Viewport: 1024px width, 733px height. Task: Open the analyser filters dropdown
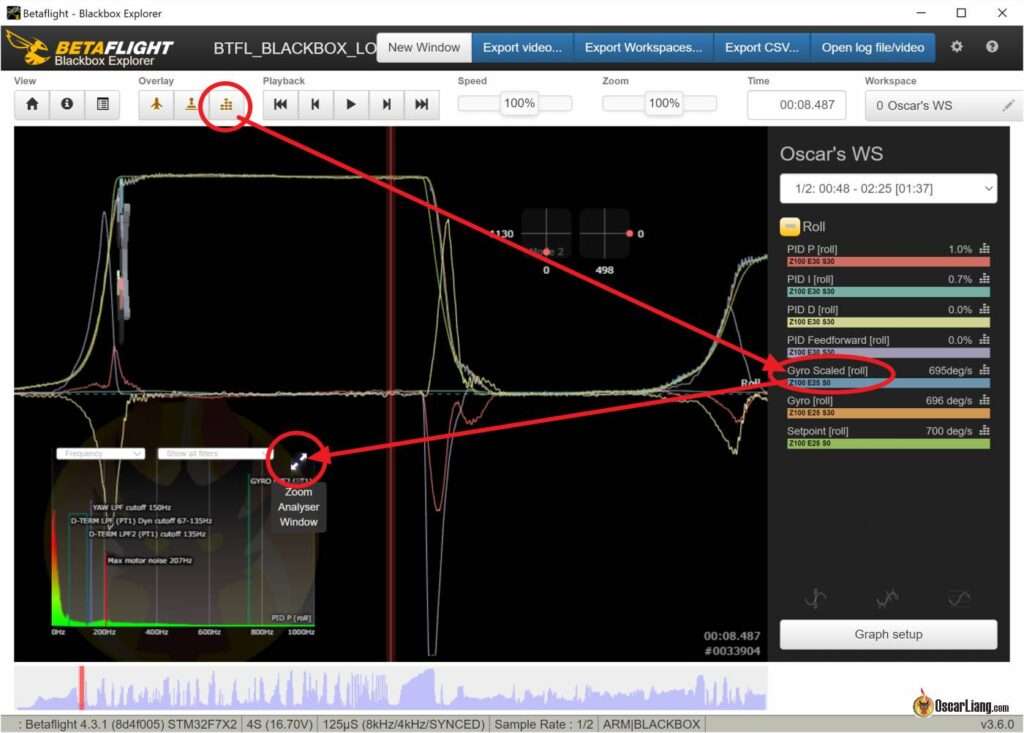(x=214, y=453)
